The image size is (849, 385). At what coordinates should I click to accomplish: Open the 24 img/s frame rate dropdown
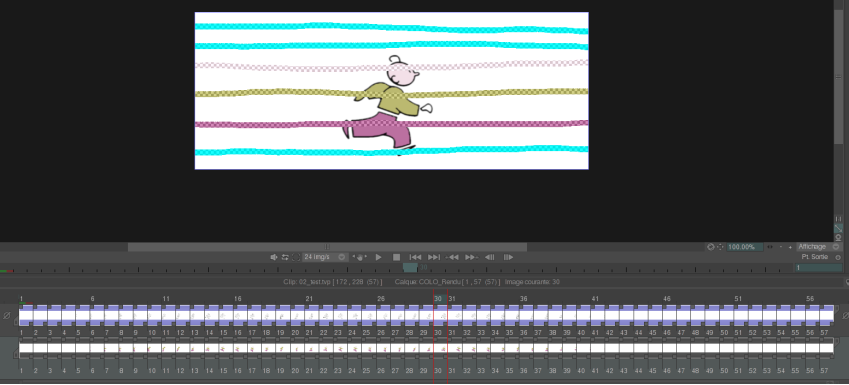pyautogui.click(x=325, y=257)
